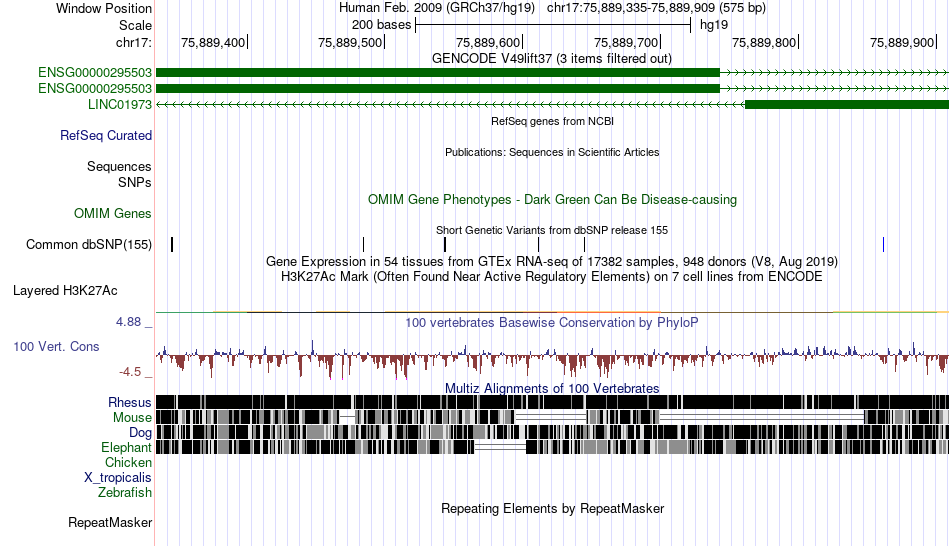Open the RefSeq Curated track label

pyautogui.click(x=106, y=135)
